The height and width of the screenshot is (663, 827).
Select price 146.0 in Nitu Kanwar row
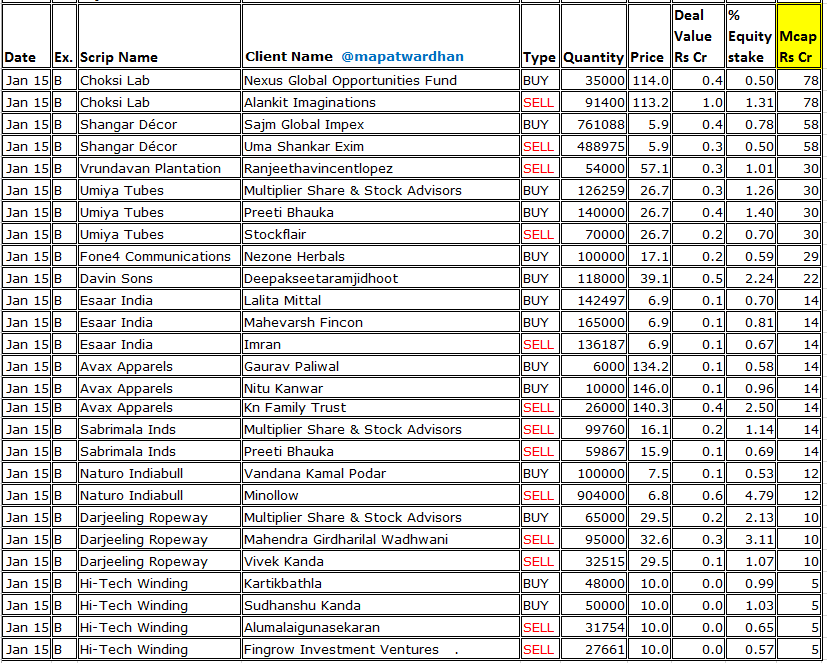(650, 388)
